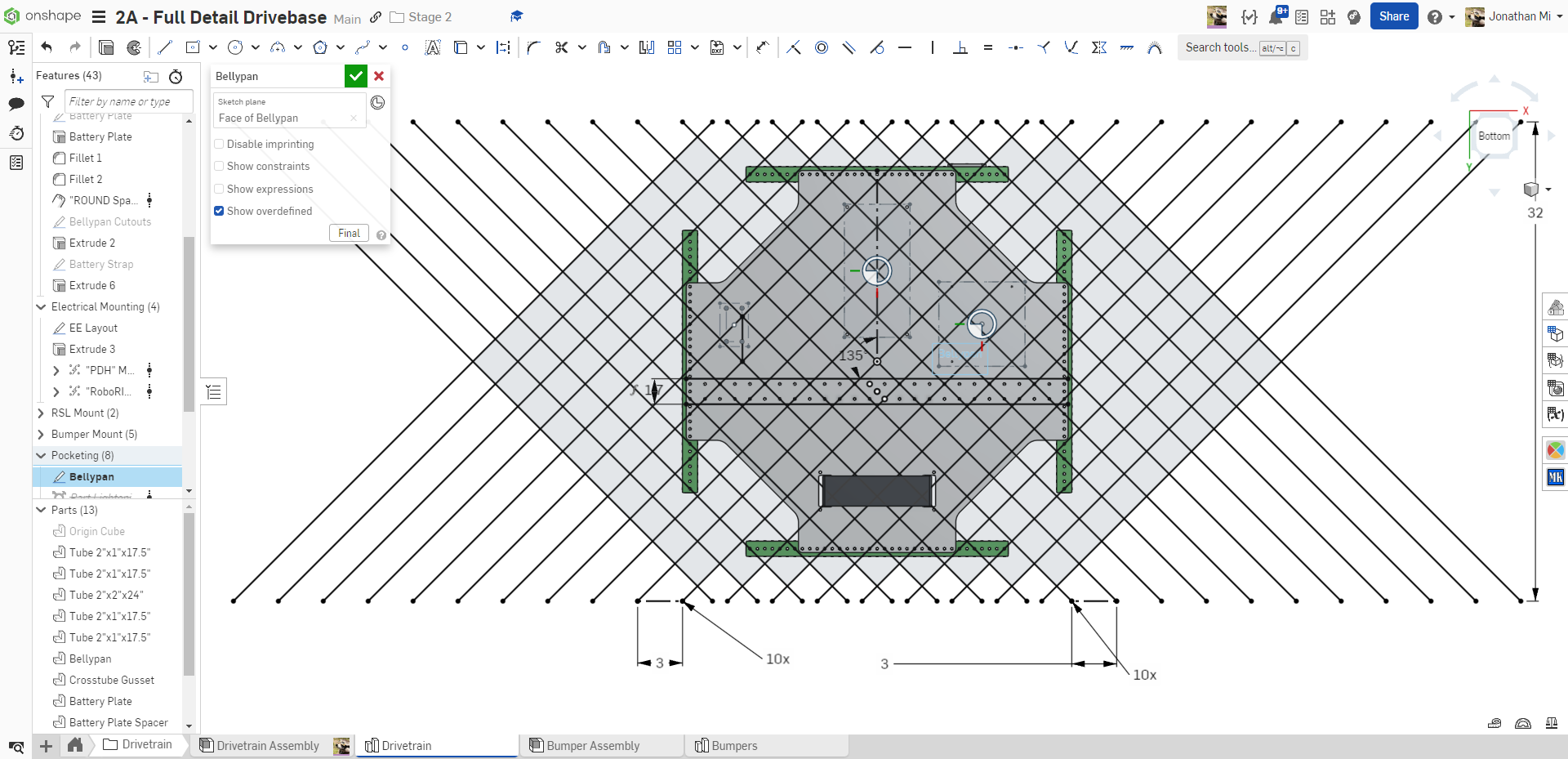Uncheck Show overdefined checkbox
This screenshot has height=759, width=1568.
tap(219, 211)
